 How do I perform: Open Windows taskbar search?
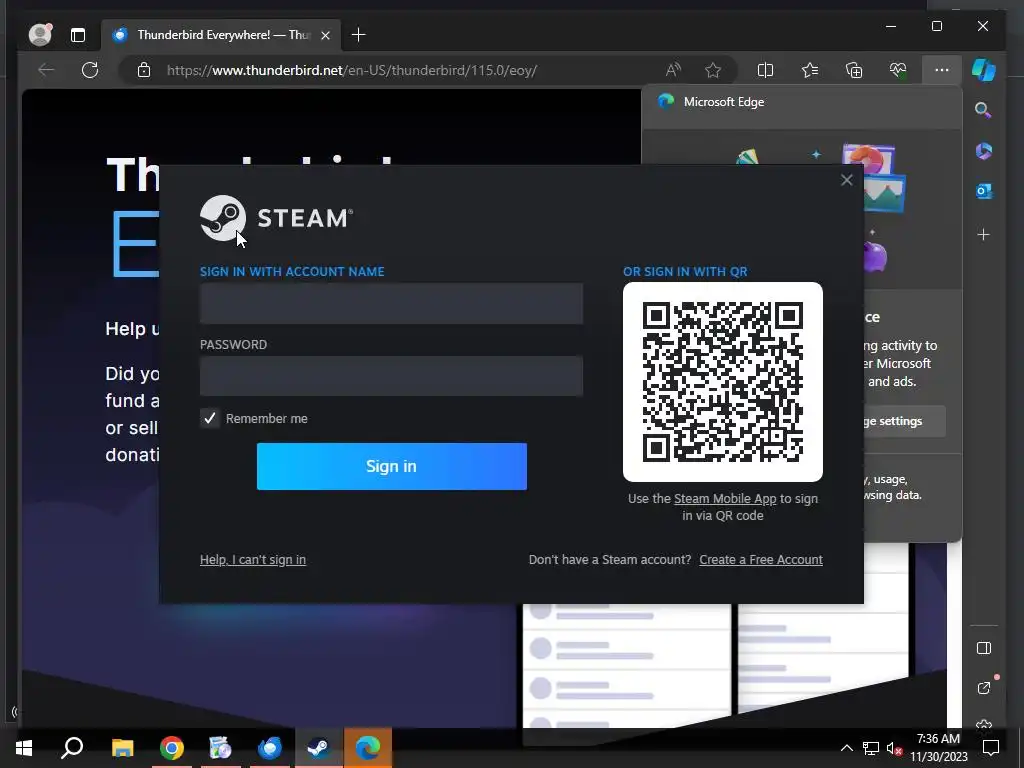pyautogui.click(x=72, y=748)
